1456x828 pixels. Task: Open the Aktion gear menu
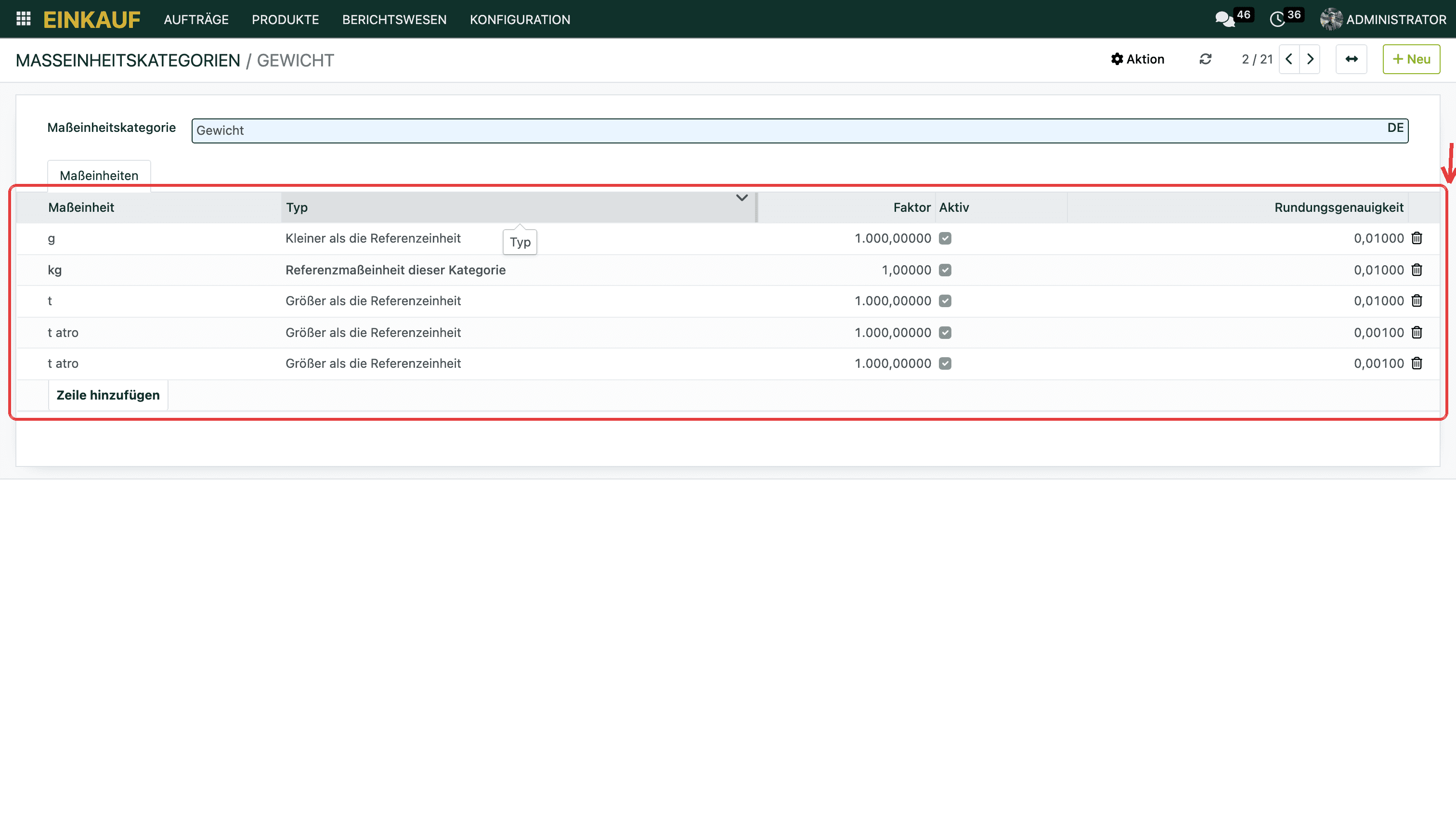pos(1137,59)
